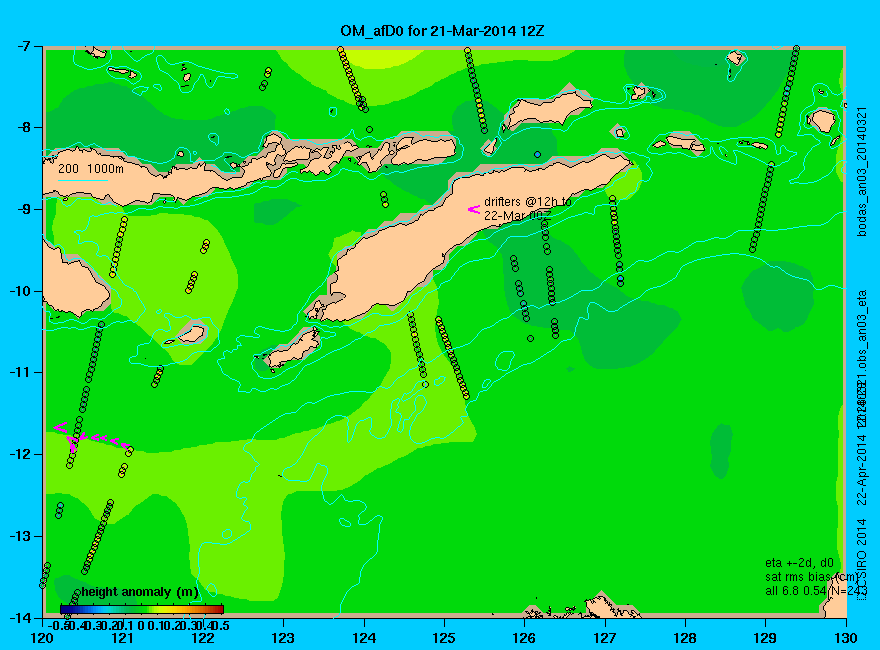The height and width of the screenshot is (650, 880).
Task: Click the '120' longitude axis label
Action: (x=42, y=638)
